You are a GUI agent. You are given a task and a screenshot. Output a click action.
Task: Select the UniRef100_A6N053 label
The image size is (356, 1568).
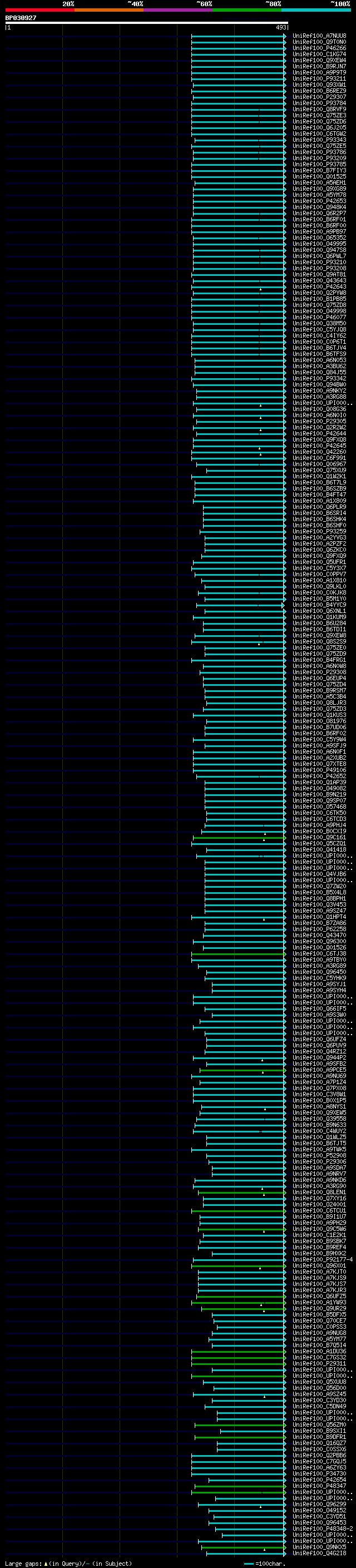(x=319, y=360)
